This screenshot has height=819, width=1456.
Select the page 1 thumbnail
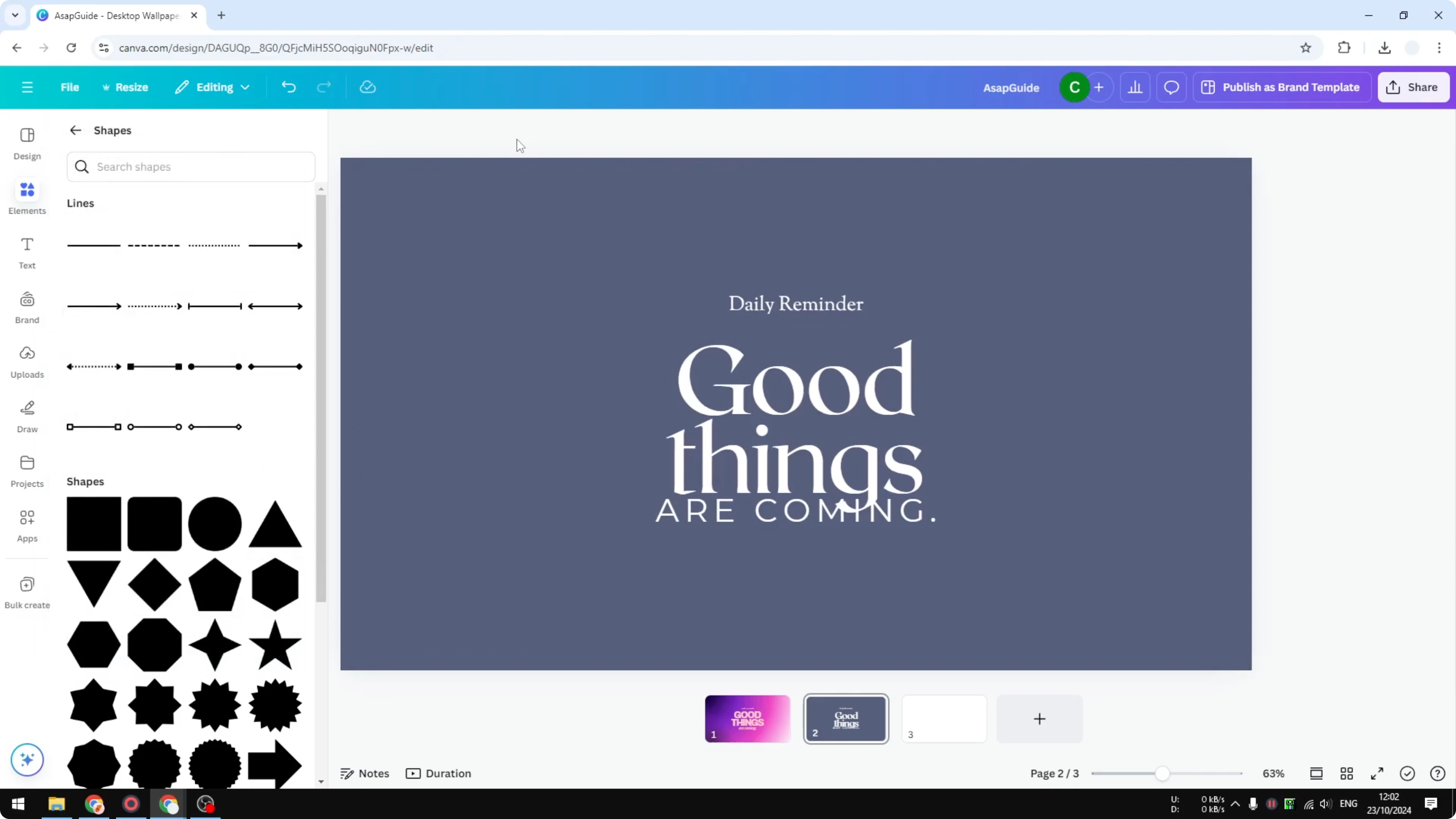coord(747,719)
